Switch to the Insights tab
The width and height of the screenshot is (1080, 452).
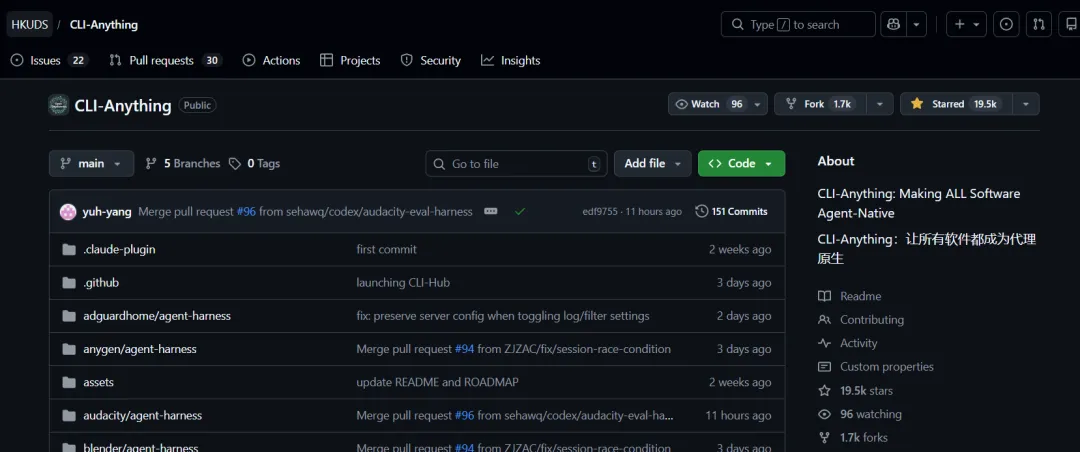[x=510, y=61]
